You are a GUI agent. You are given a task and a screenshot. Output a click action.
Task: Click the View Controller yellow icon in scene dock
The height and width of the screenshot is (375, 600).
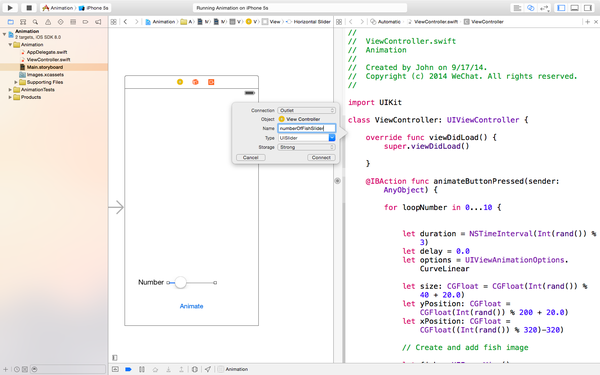(x=180, y=82)
